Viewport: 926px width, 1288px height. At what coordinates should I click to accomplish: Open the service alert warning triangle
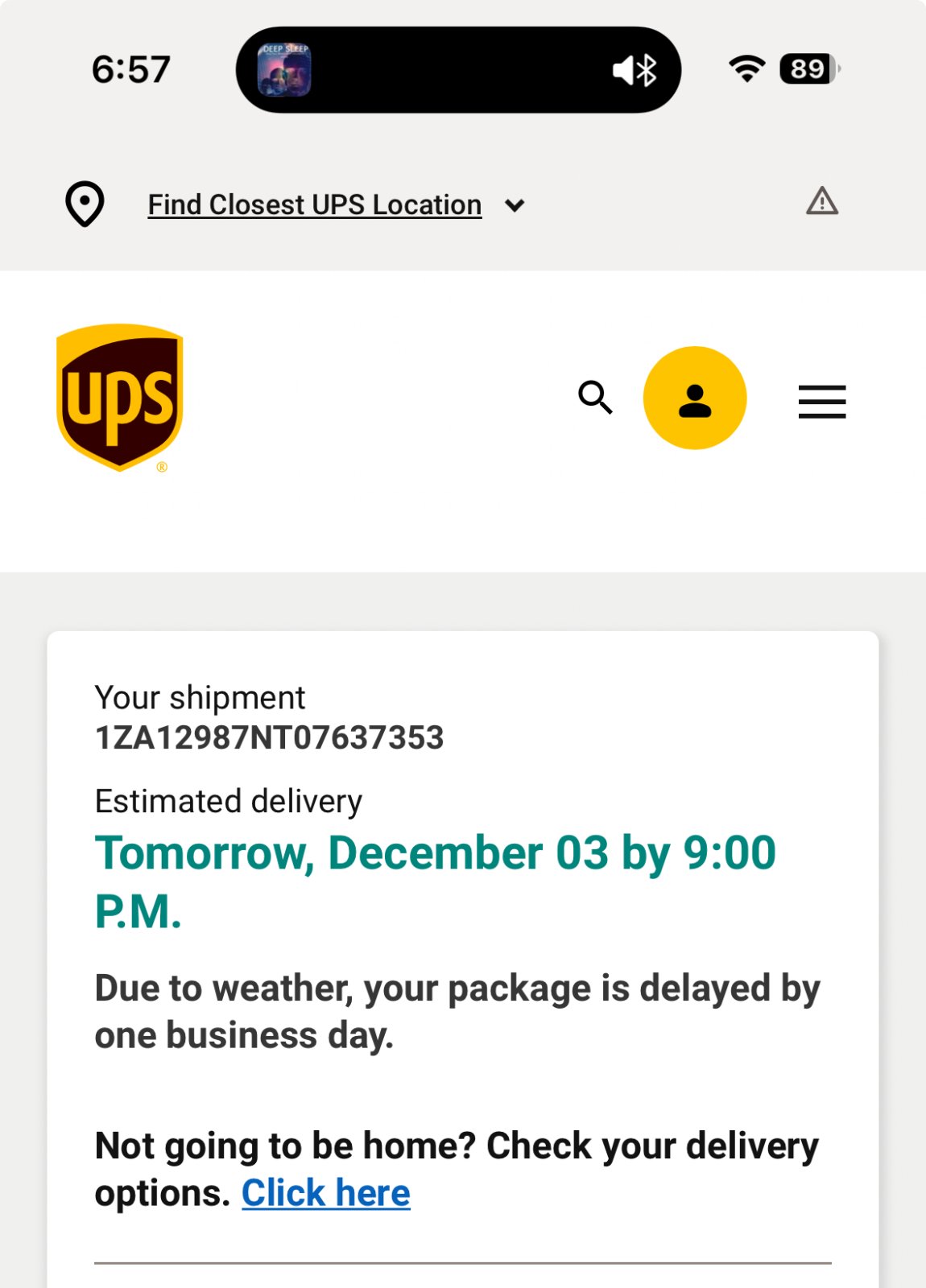pos(821,201)
